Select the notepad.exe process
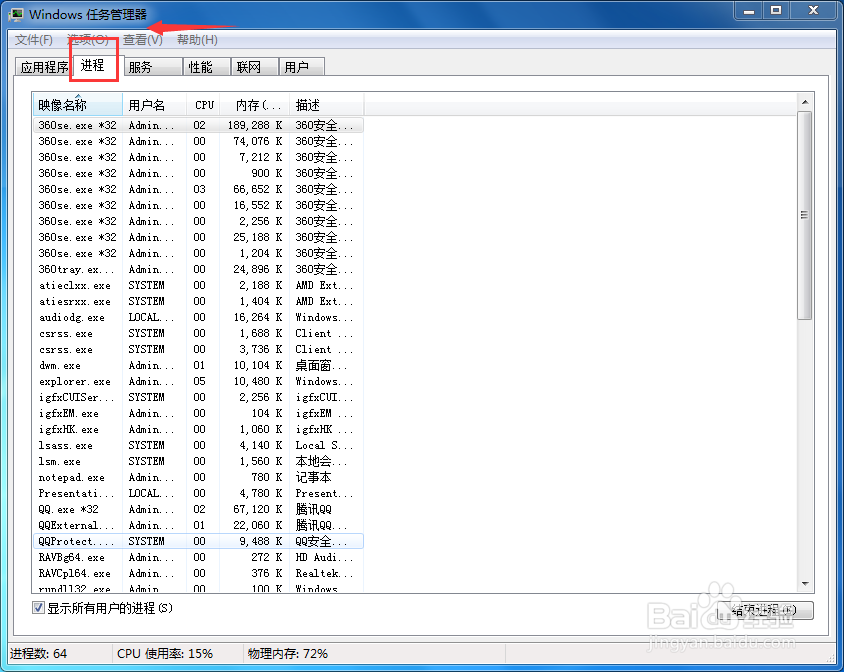The image size is (844, 672). coord(198,477)
